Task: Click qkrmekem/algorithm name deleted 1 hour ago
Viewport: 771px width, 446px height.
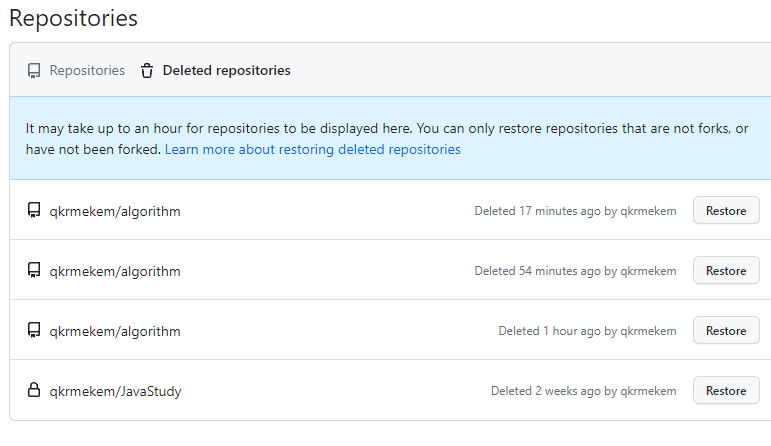Action: click(115, 331)
